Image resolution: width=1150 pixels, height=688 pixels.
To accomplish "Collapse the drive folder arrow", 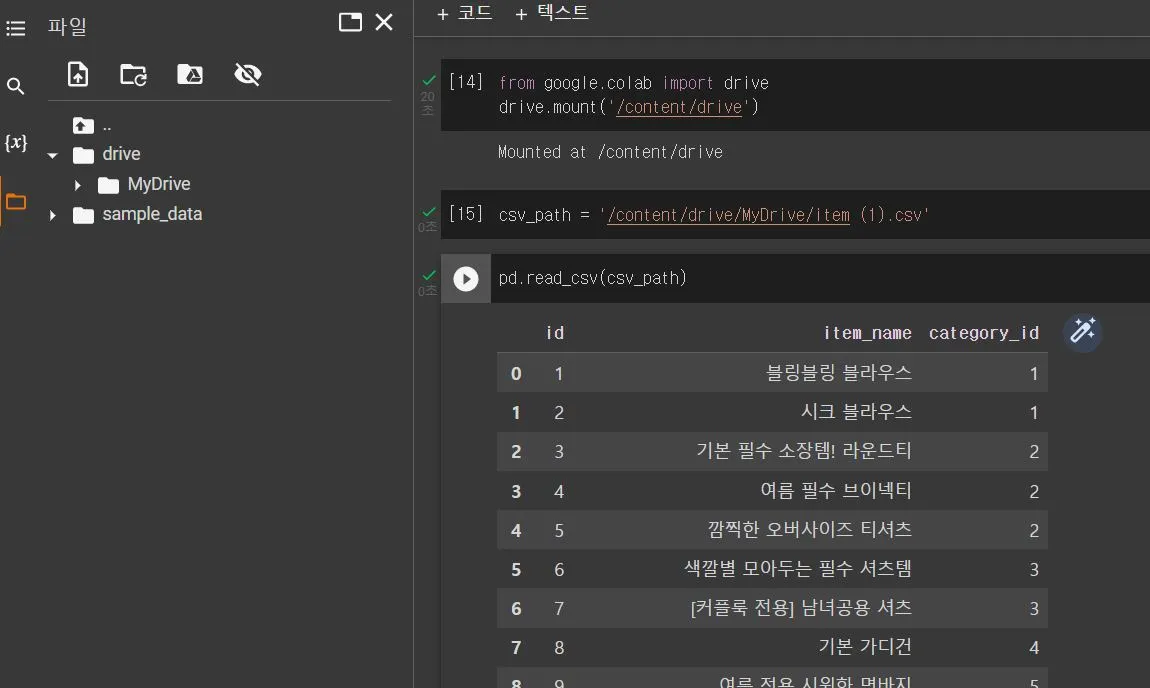I will pos(52,155).
